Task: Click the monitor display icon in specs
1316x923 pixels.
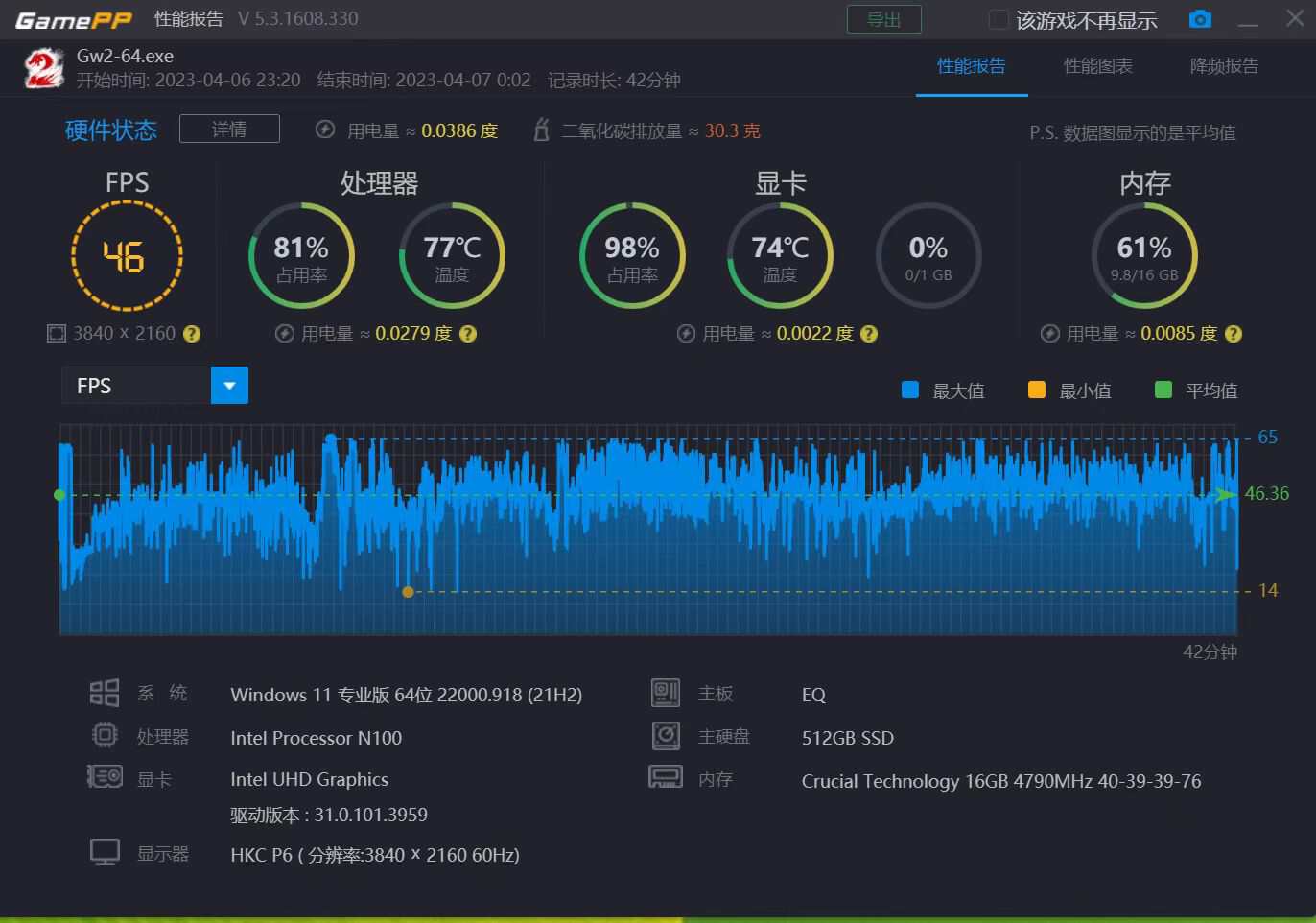Action: [x=105, y=852]
